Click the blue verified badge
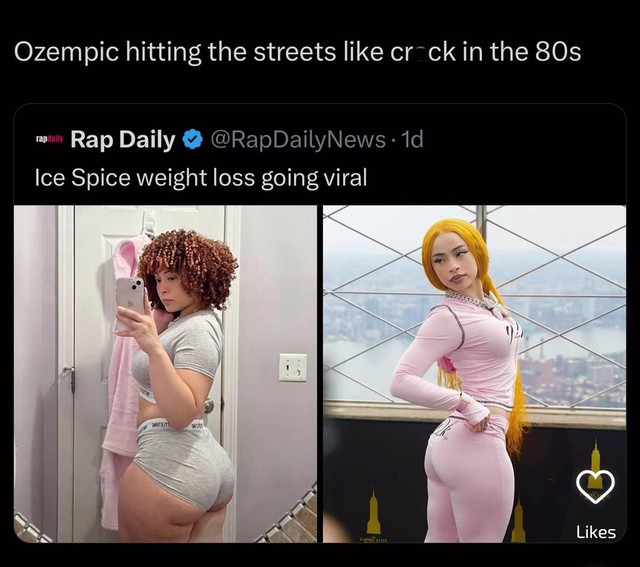 point(193,139)
